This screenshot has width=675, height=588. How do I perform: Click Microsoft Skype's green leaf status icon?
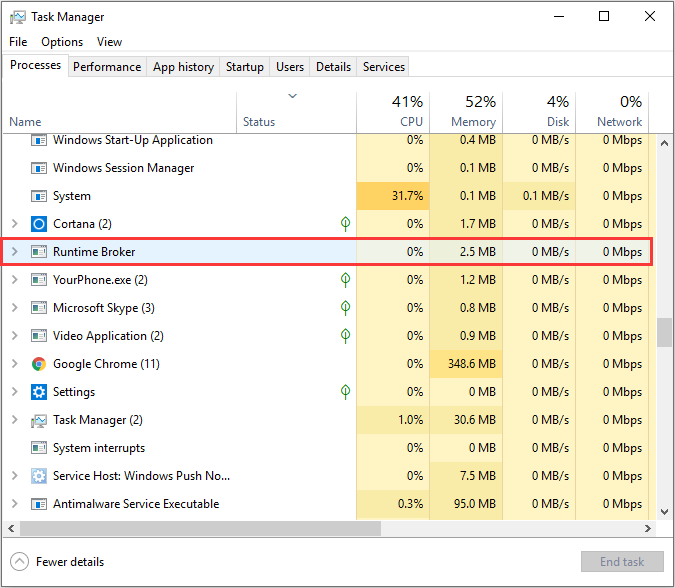click(345, 308)
